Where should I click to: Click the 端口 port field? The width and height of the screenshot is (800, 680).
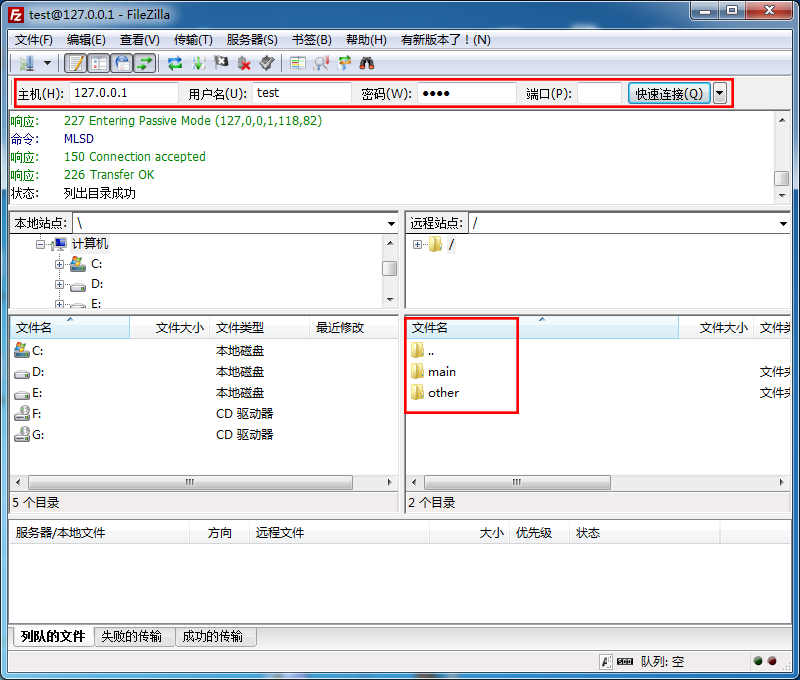599,93
